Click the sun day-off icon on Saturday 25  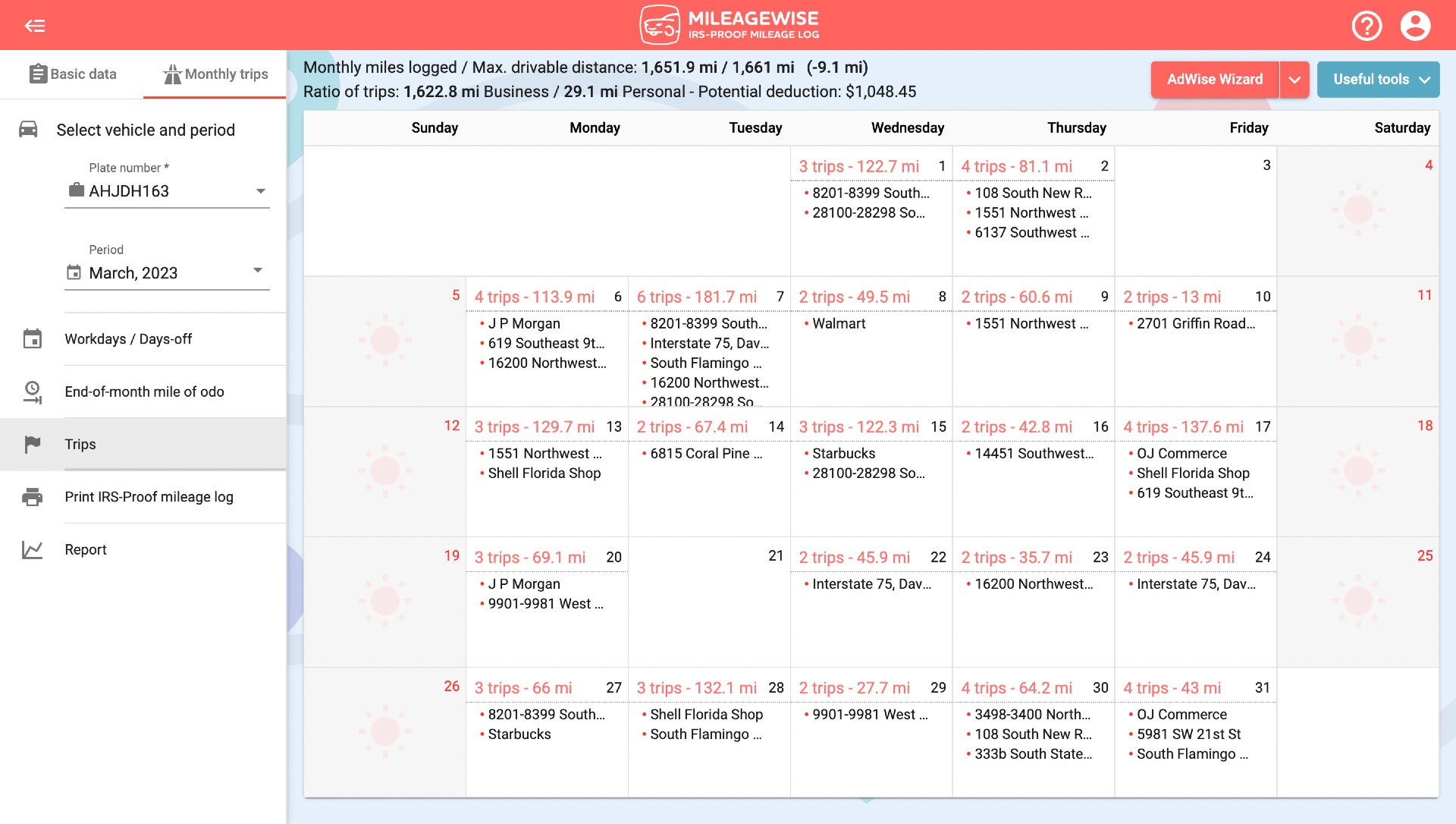point(1357,601)
